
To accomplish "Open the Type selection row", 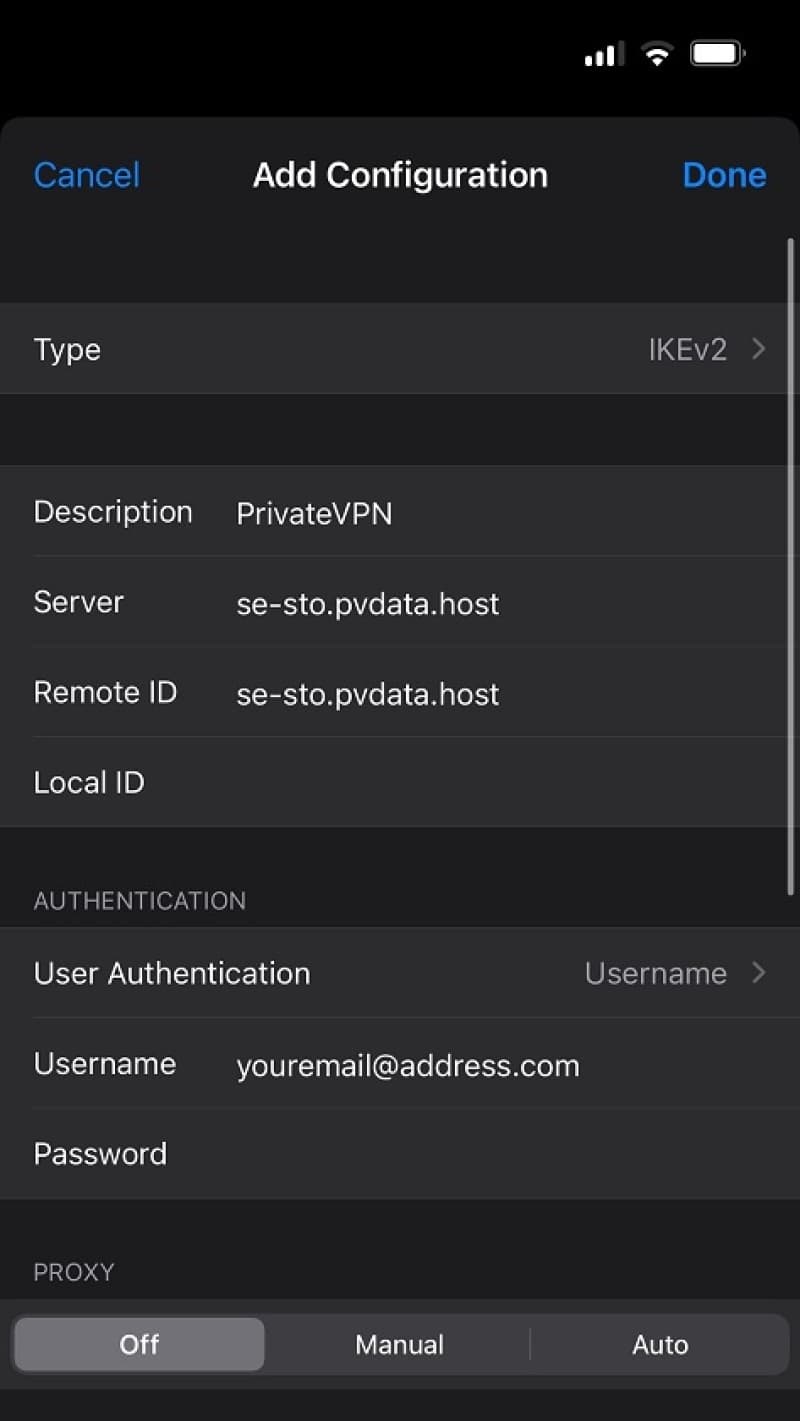I will tap(400, 349).
